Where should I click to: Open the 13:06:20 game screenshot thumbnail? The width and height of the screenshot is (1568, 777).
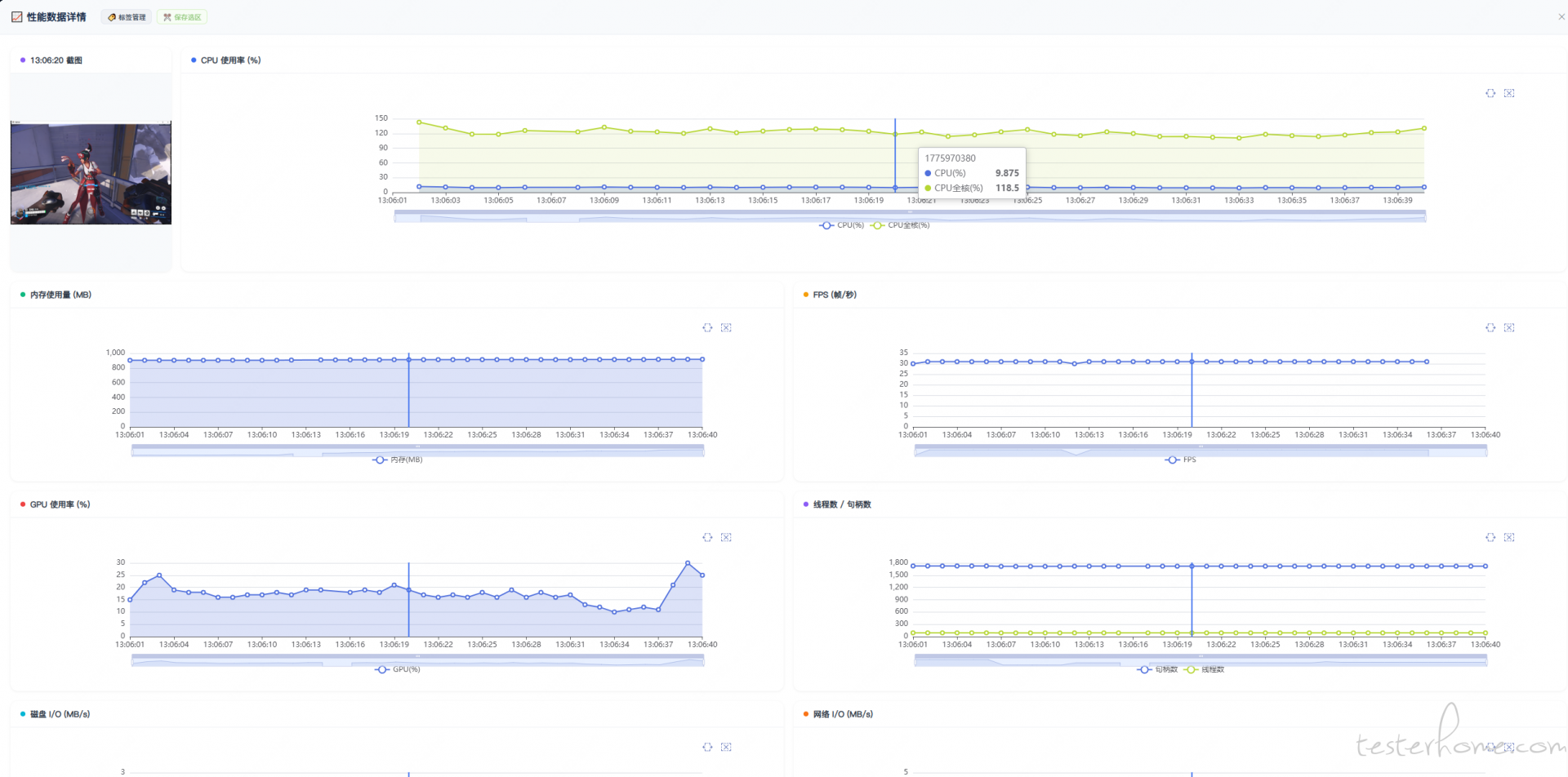(x=91, y=173)
